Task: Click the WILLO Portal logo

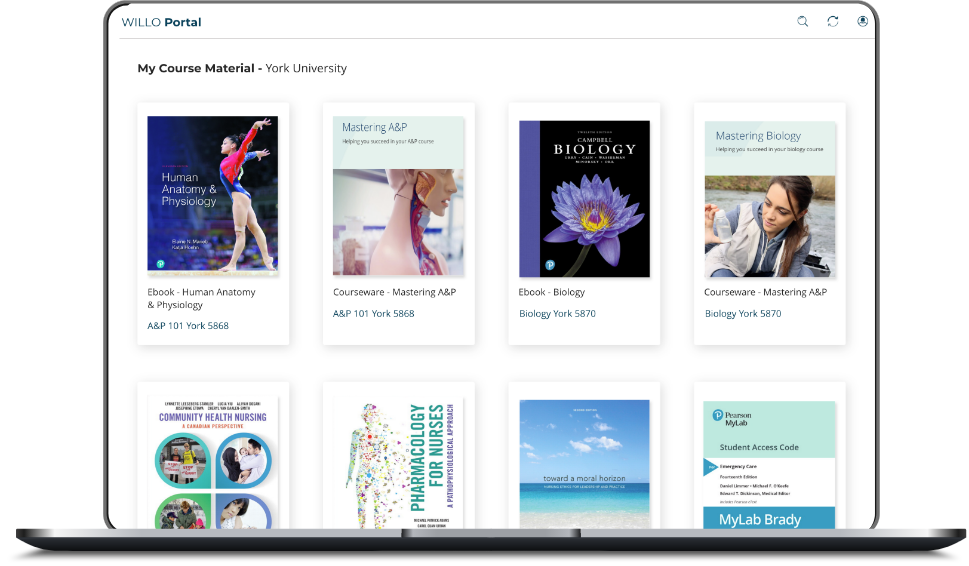Action: pos(161,22)
